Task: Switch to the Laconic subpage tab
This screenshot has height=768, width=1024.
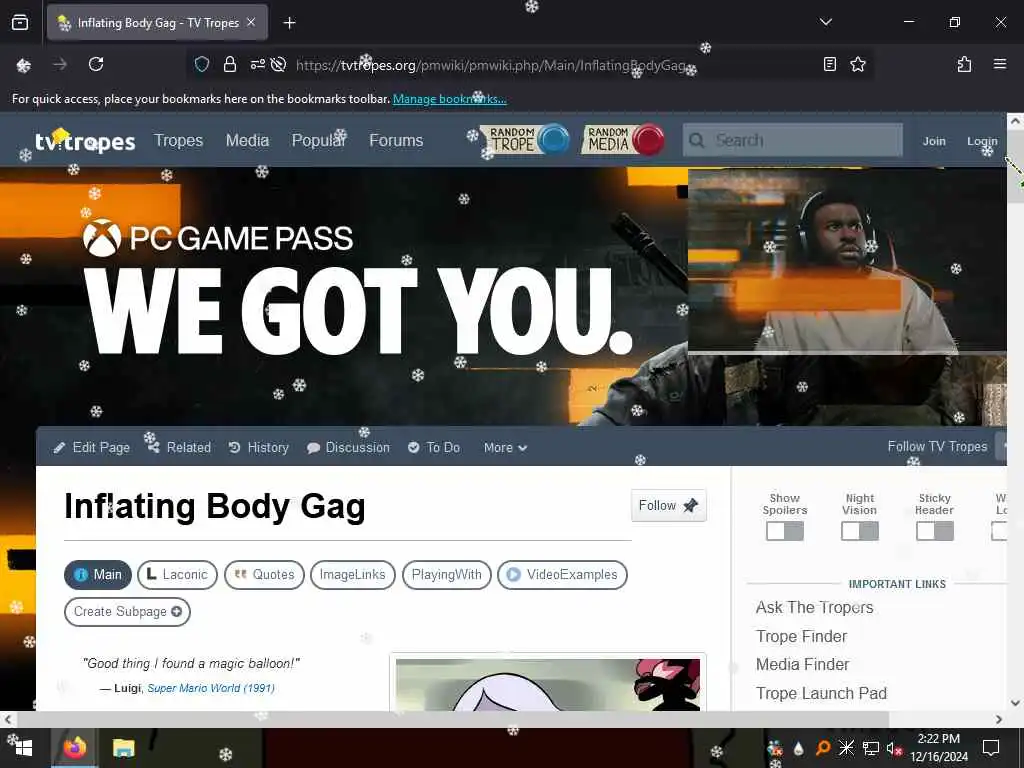Action: [177, 575]
